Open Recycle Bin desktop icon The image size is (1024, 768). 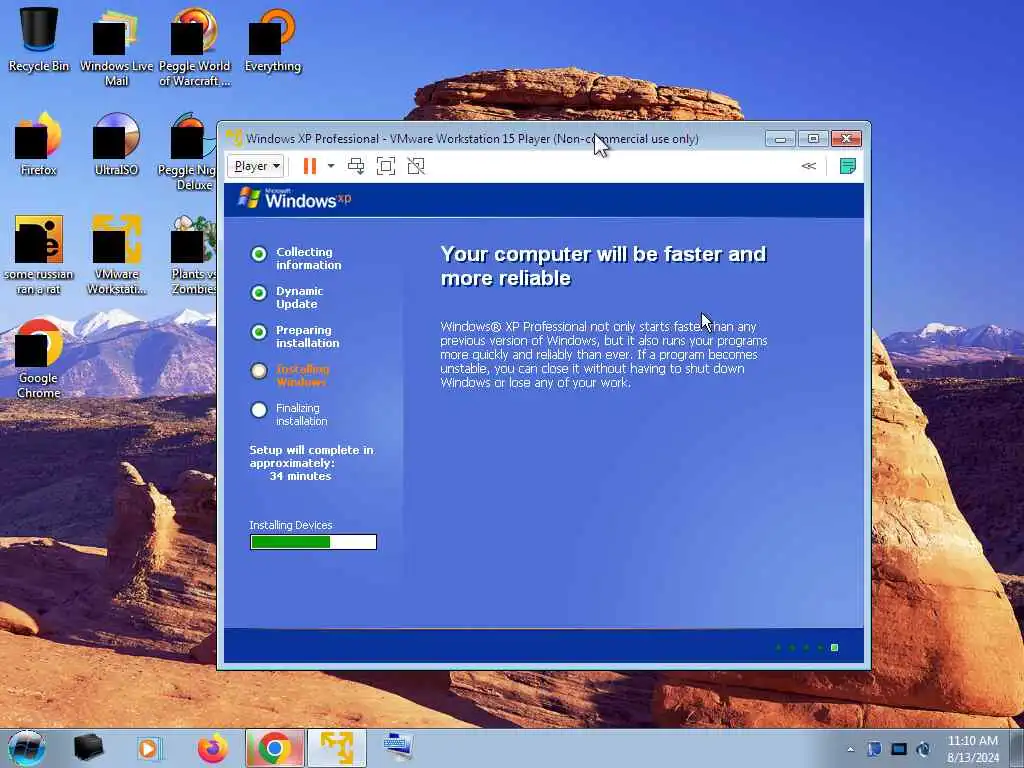[x=39, y=39]
